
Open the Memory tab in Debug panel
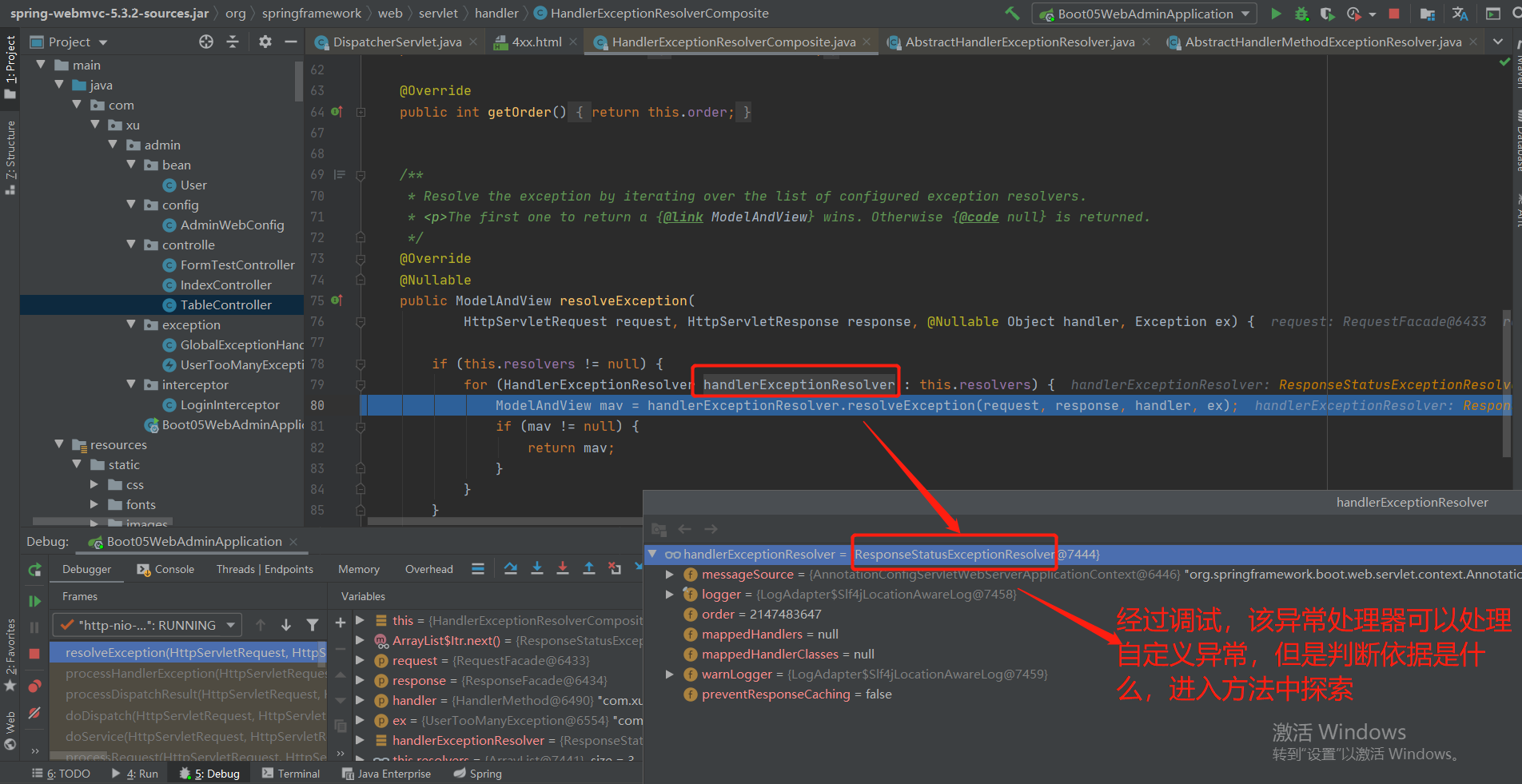[x=358, y=569]
